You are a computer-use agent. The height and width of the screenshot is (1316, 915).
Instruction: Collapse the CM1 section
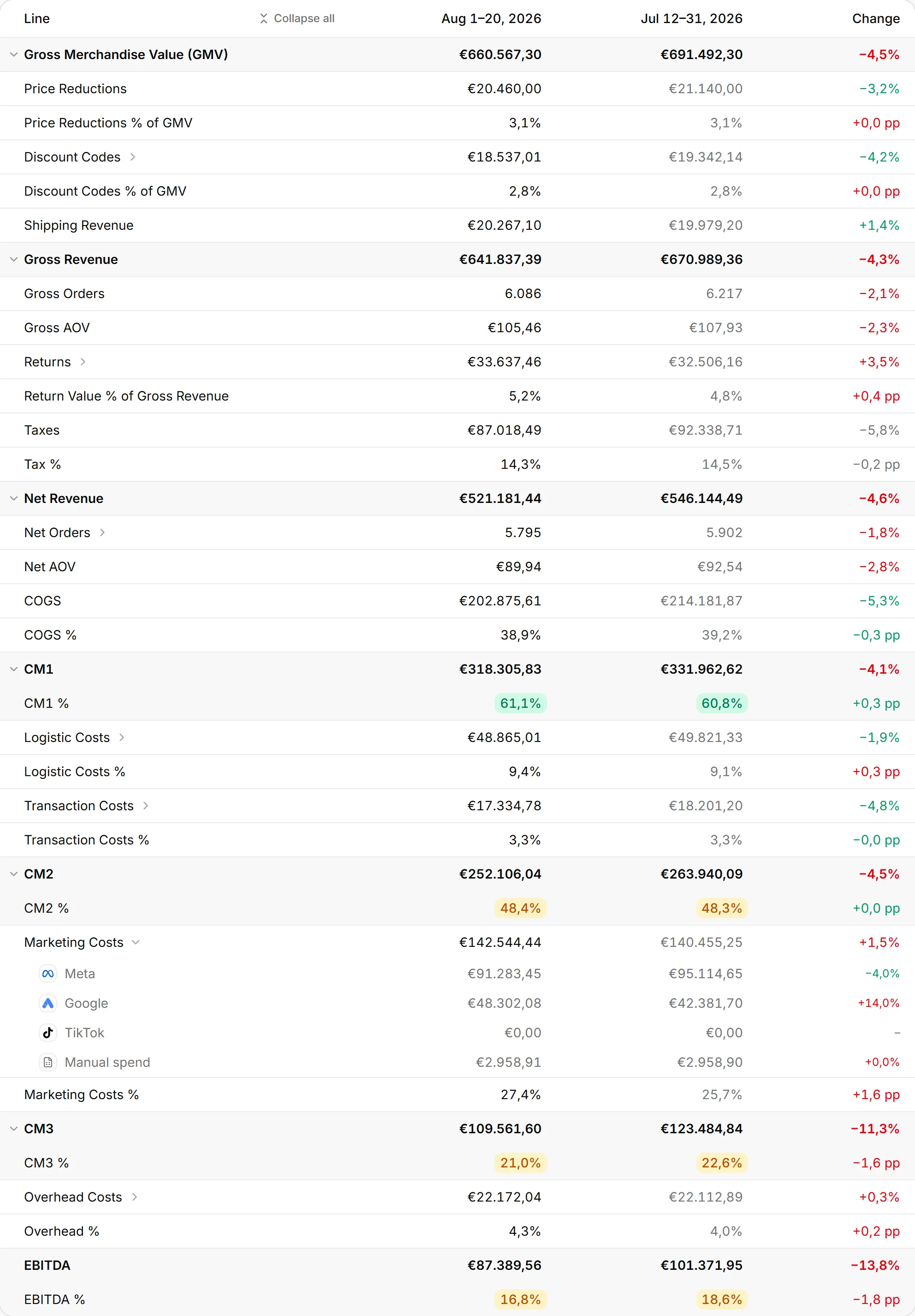coord(14,670)
